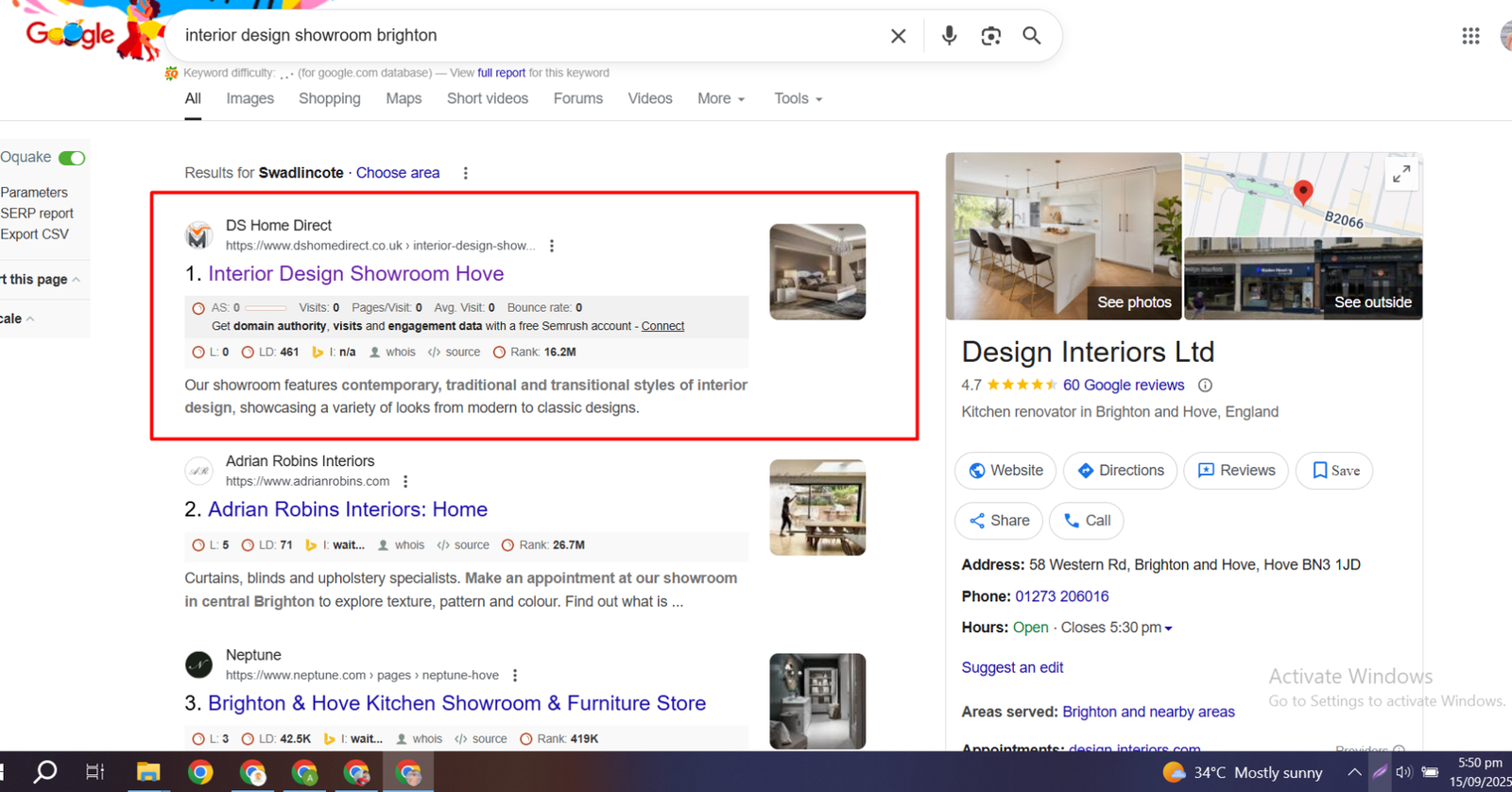Viewport: 1512px width, 792px height.
Task: Switch to the Images tab
Action: point(249,98)
